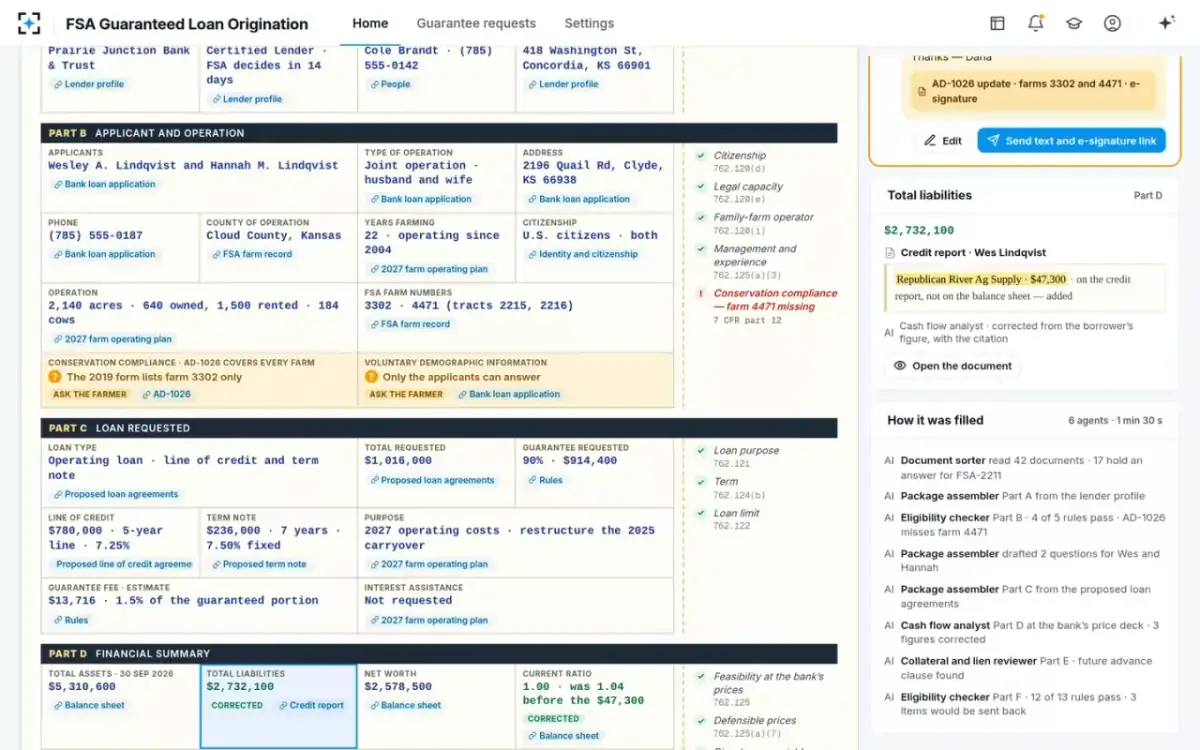Click the check mark beside Loan limit
Screen dimensions: 1200x750
[x=702, y=514]
